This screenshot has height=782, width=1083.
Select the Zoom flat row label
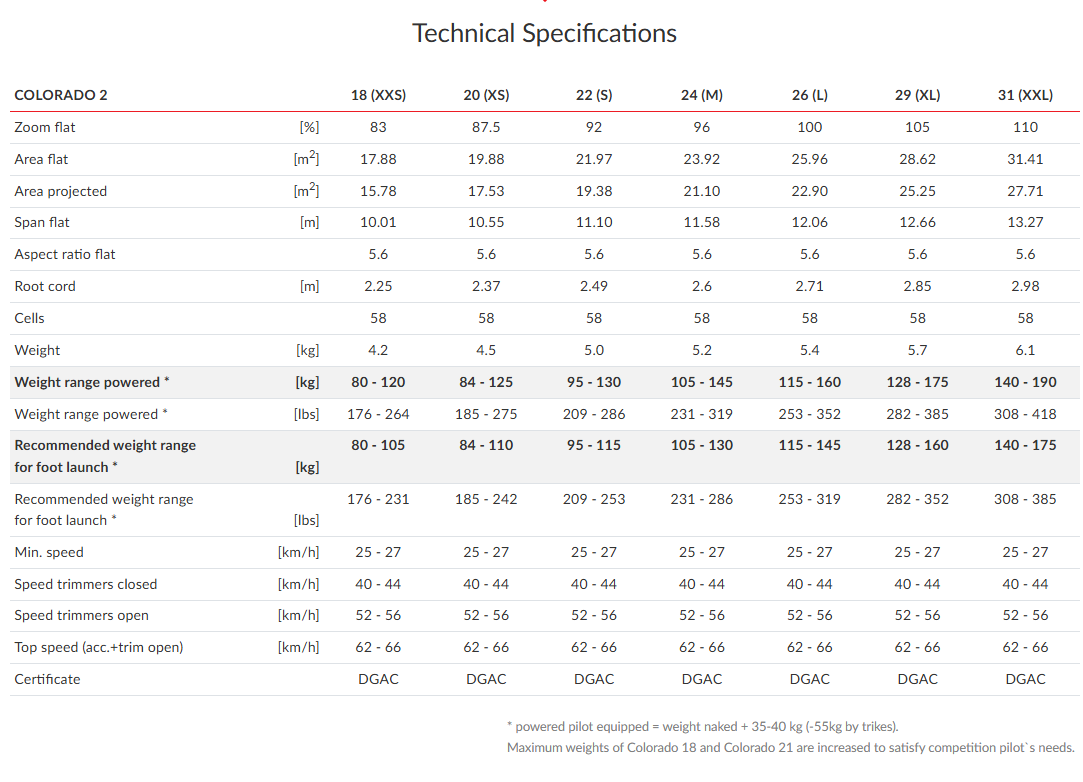(x=45, y=127)
